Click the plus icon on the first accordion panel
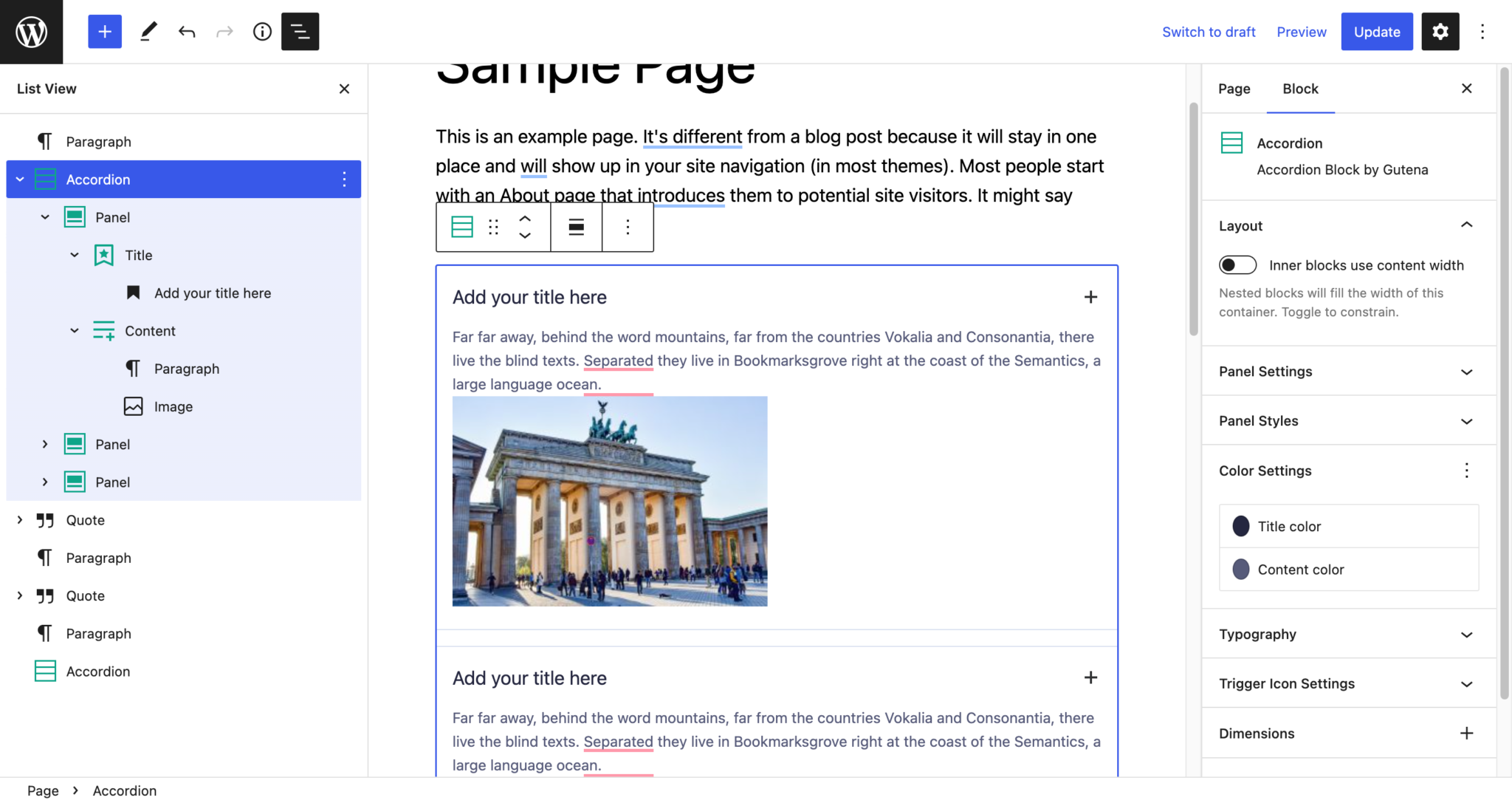The width and height of the screenshot is (1512, 803). point(1090,297)
